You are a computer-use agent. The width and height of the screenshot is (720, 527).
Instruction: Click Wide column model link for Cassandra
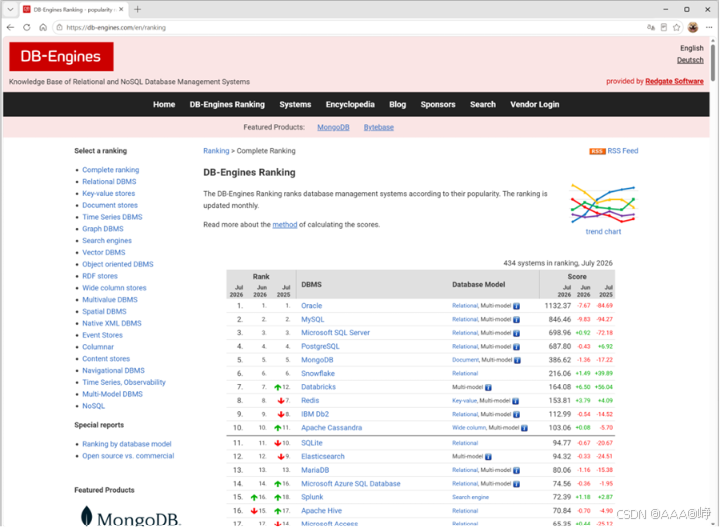[469, 428]
